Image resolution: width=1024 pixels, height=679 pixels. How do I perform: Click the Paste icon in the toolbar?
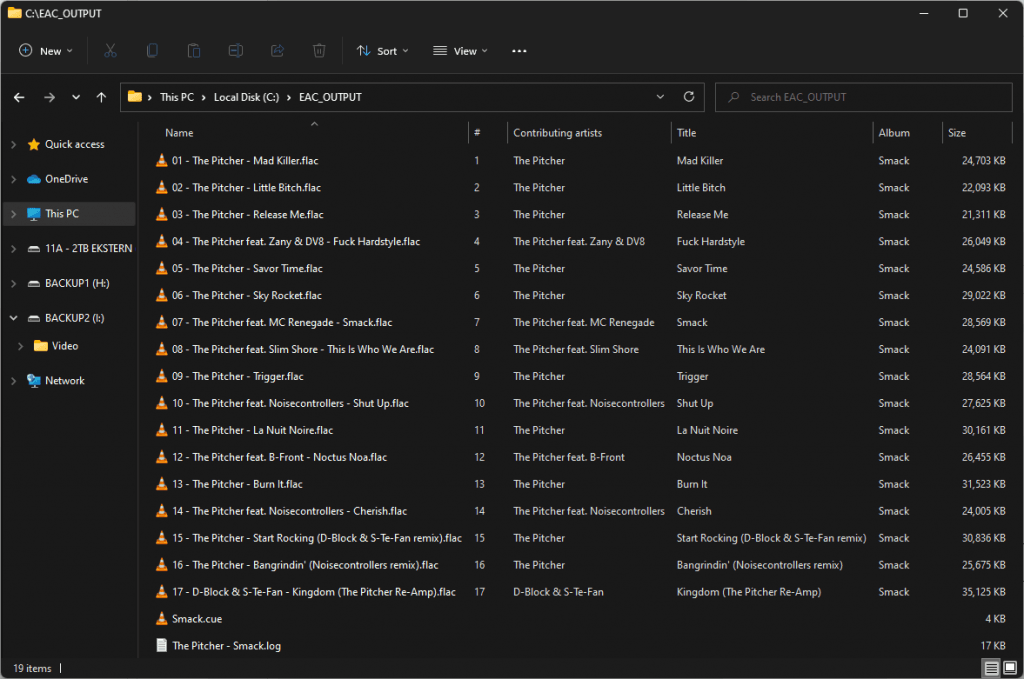coord(193,50)
